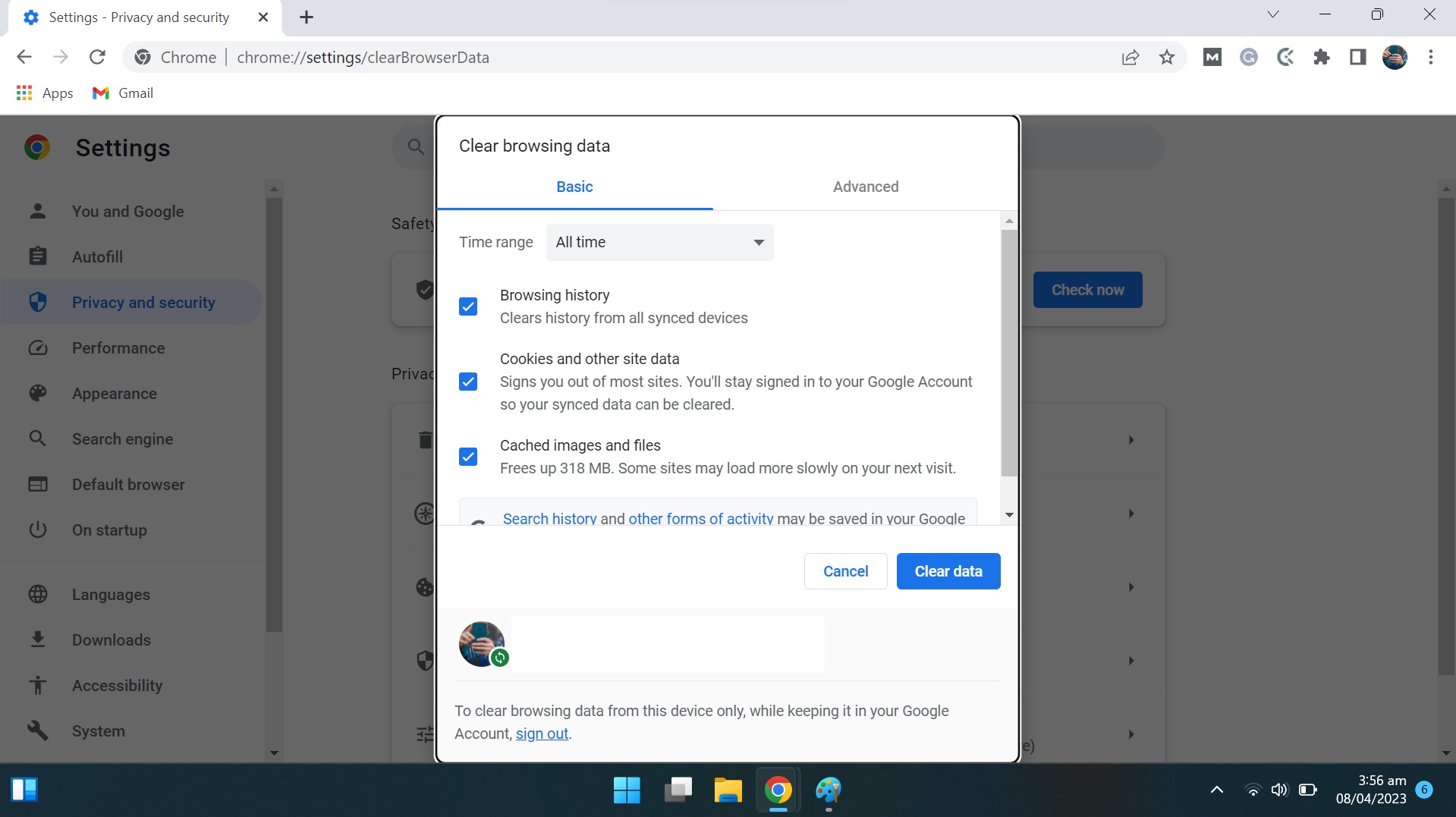Uncheck Cached images and files checkbox
The image size is (1456, 817).
[x=468, y=457]
